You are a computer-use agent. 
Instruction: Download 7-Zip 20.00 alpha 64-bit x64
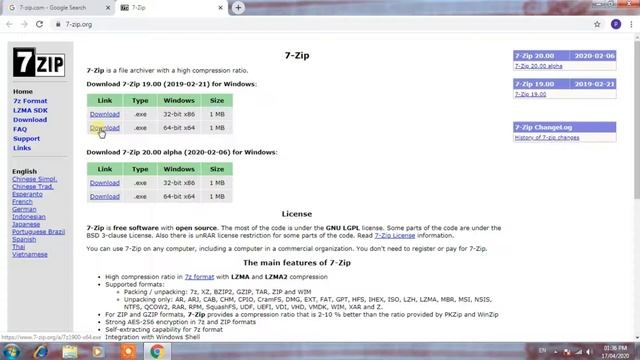point(104,196)
